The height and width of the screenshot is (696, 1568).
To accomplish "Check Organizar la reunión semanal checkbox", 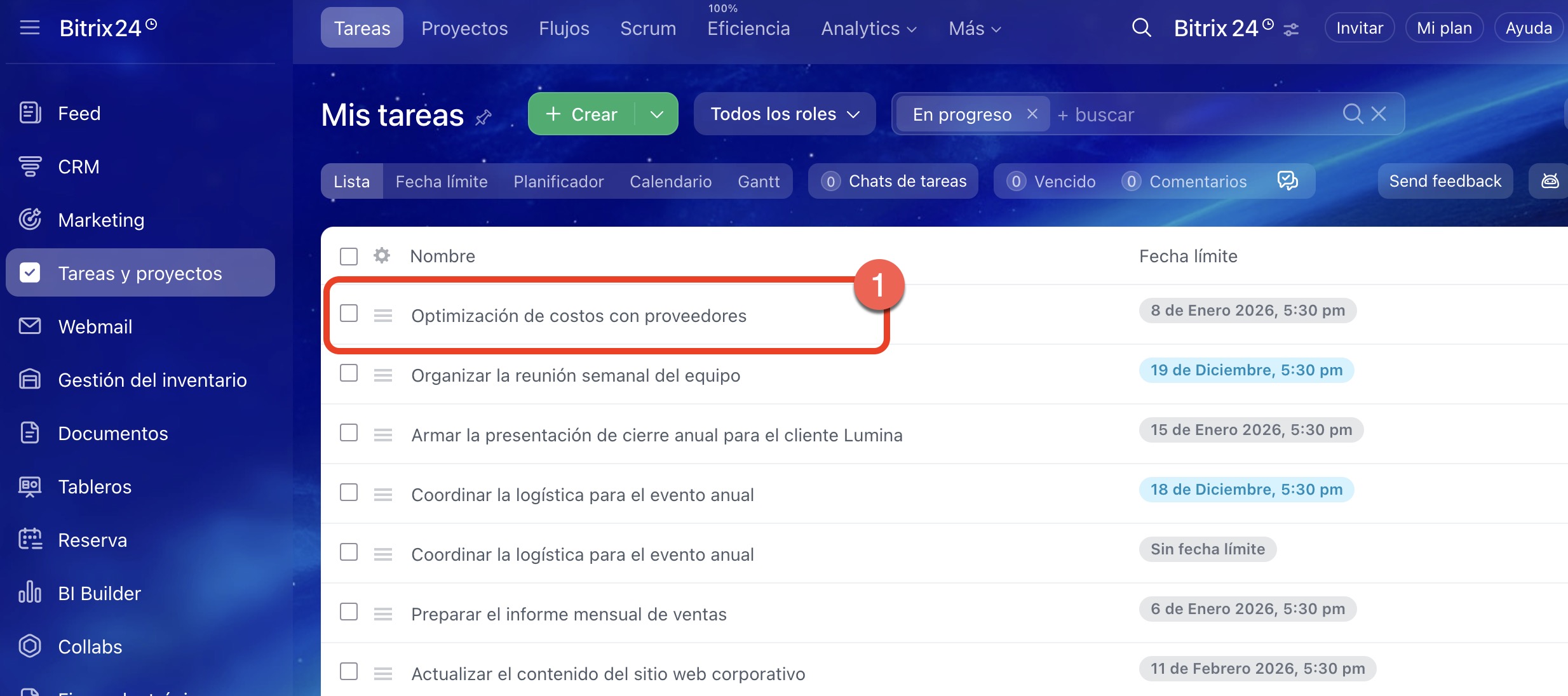I will tap(349, 373).
